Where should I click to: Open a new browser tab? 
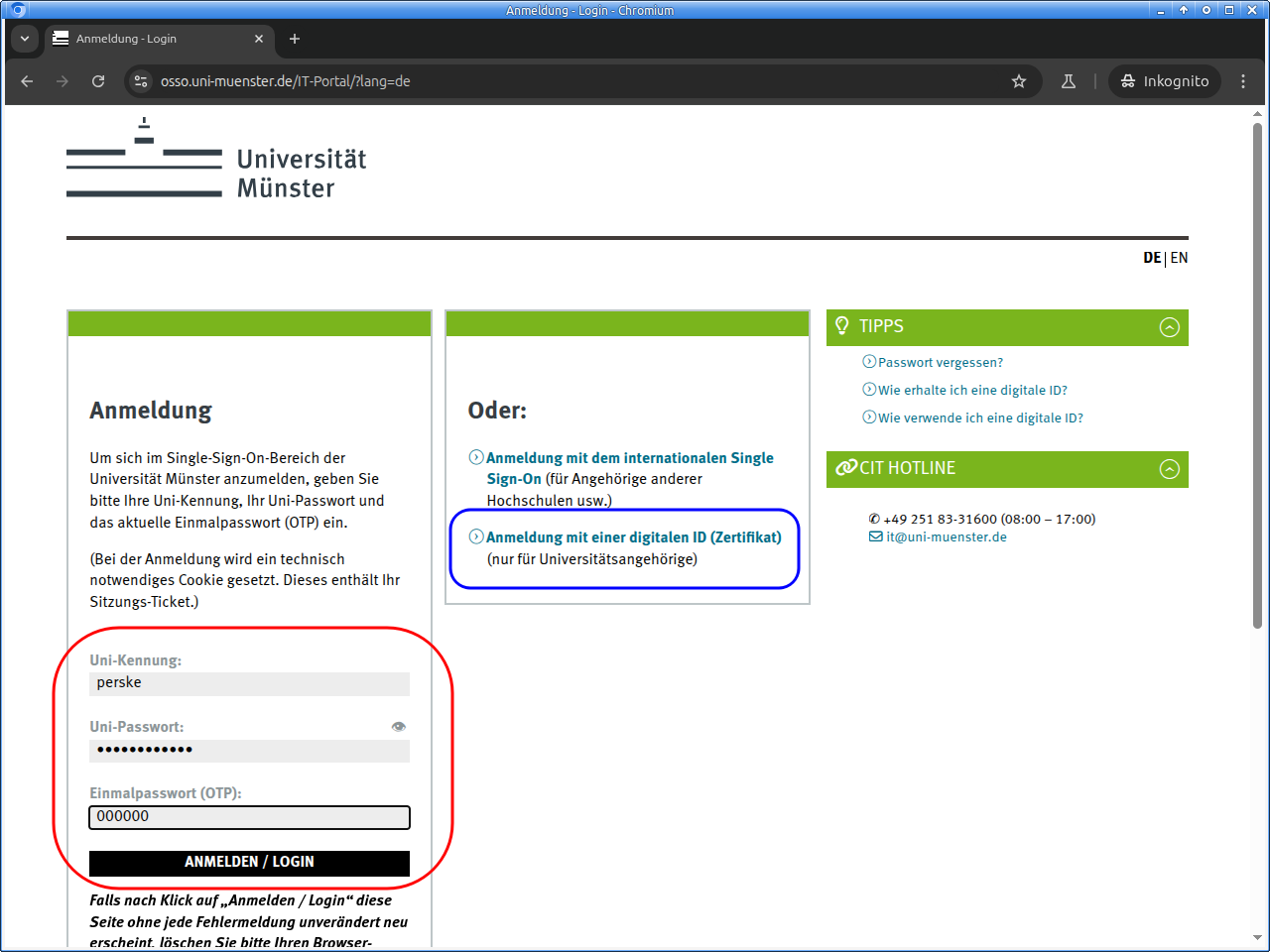(295, 39)
